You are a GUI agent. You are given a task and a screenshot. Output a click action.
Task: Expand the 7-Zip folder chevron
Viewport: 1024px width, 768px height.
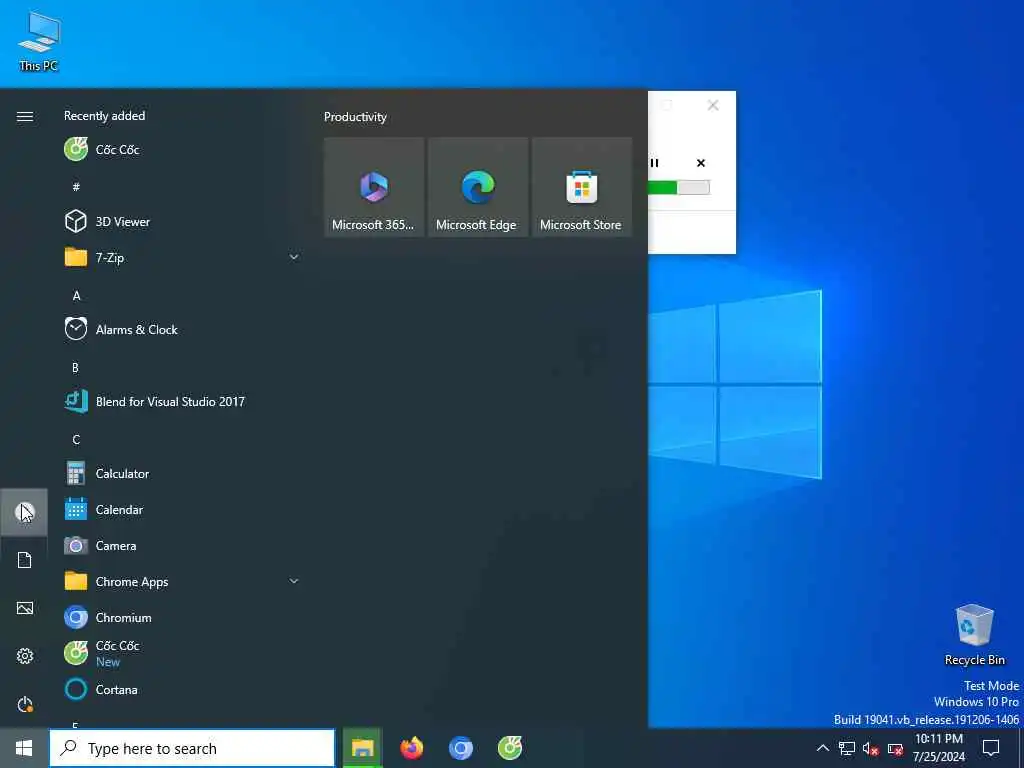point(294,257)
